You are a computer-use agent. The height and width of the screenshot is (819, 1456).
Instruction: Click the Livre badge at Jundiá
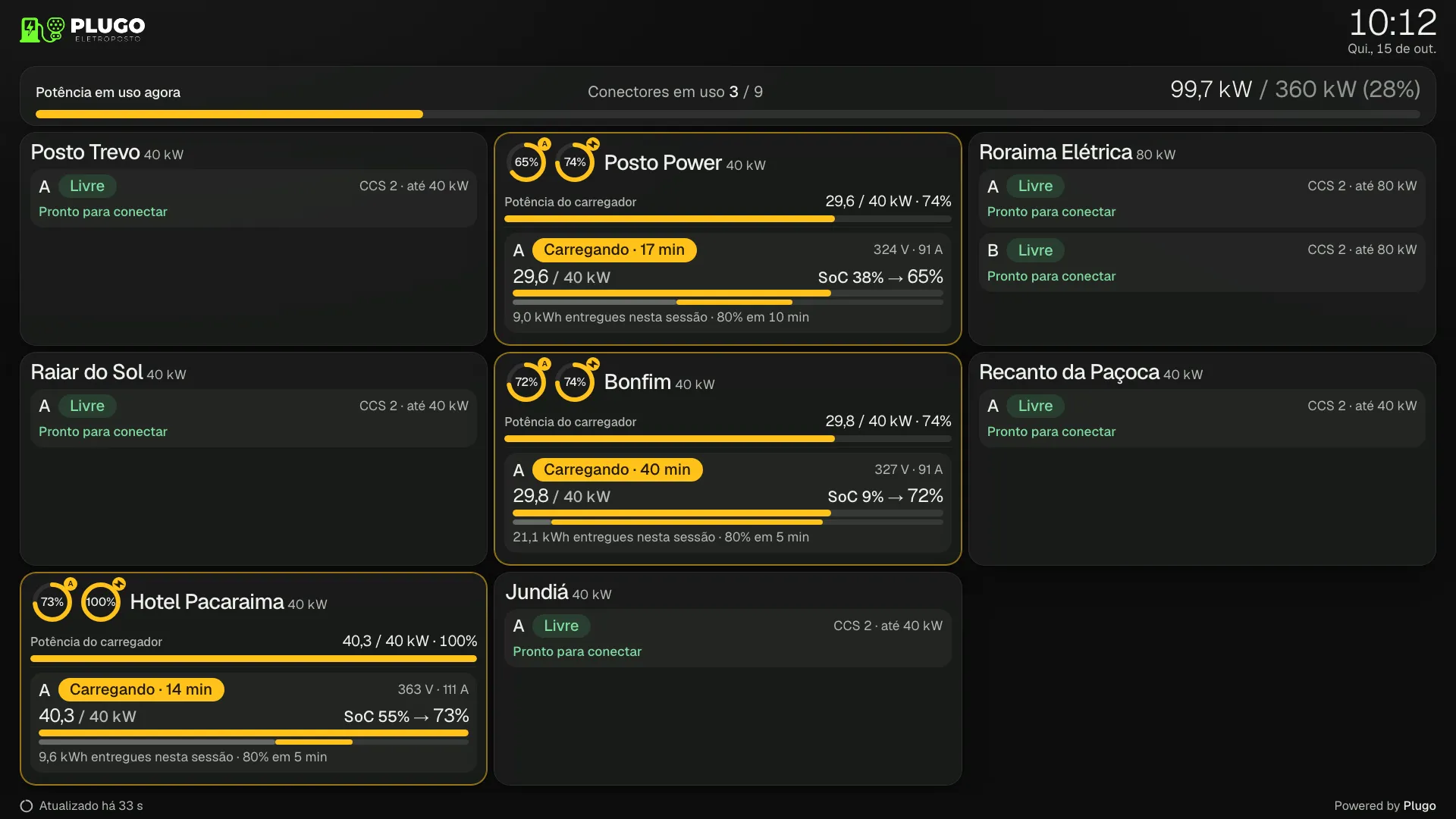(561, 626)
